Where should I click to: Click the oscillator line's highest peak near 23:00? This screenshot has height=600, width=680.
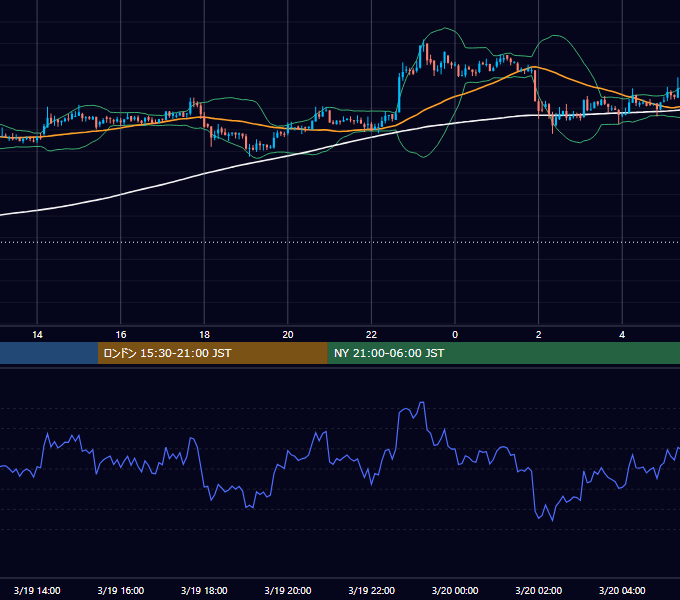tap(422, 403)
